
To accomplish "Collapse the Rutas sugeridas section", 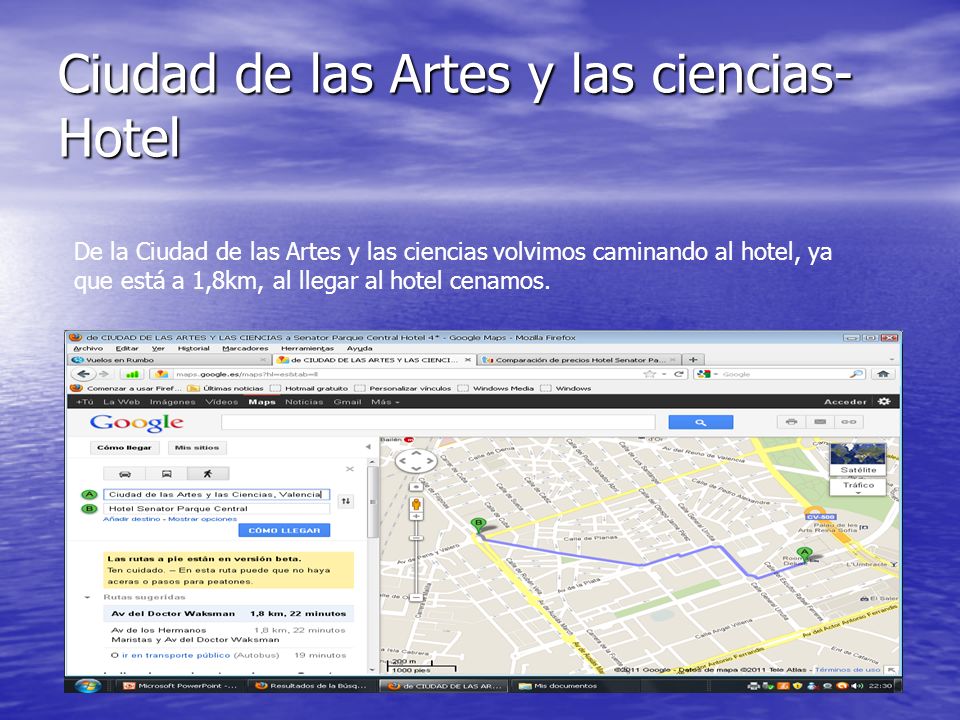I will coord(88,597).
